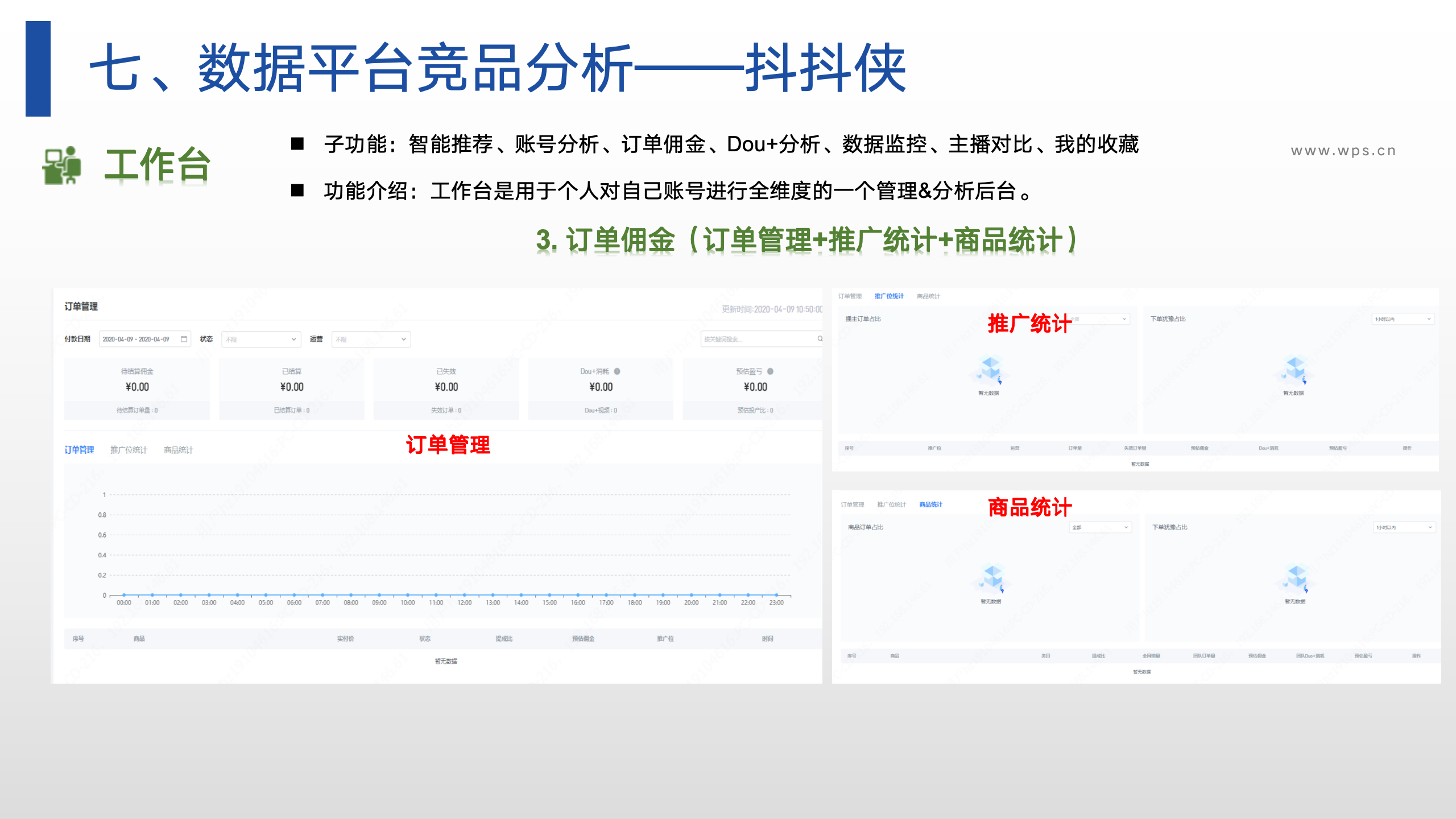Click Dou+消耗 column header in 推广位统计 table
Screen dimensions: 1456x819
(1268, 448)
